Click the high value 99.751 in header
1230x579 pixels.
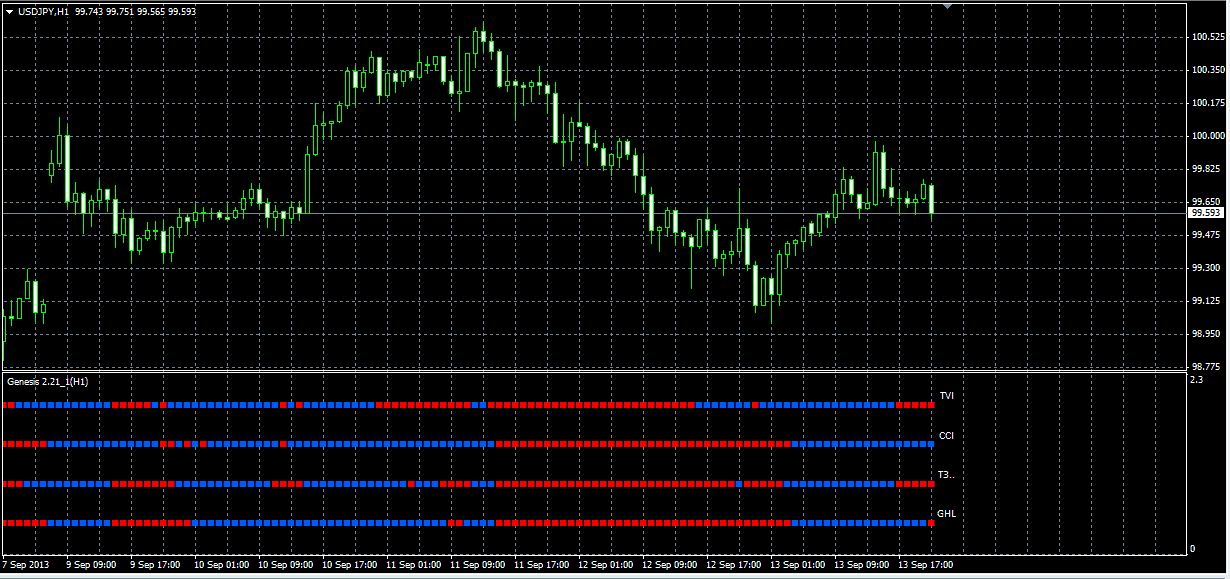pyautogui.click(x=121, y=11)
